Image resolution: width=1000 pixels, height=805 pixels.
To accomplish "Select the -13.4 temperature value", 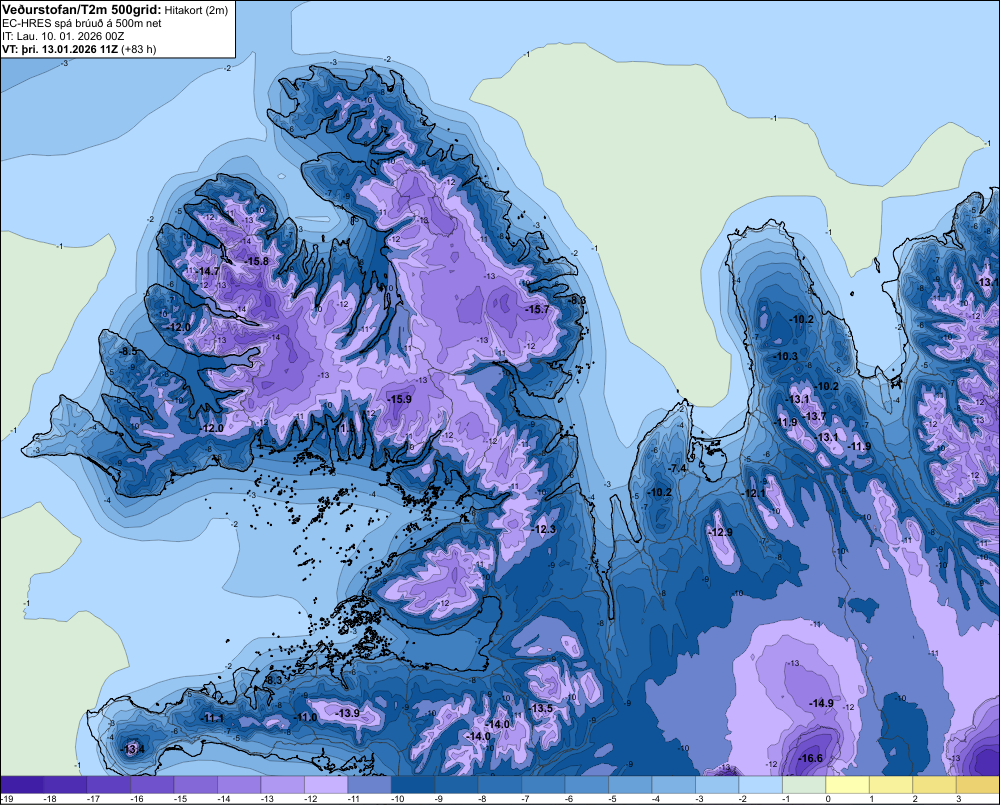I will [133, 750].
